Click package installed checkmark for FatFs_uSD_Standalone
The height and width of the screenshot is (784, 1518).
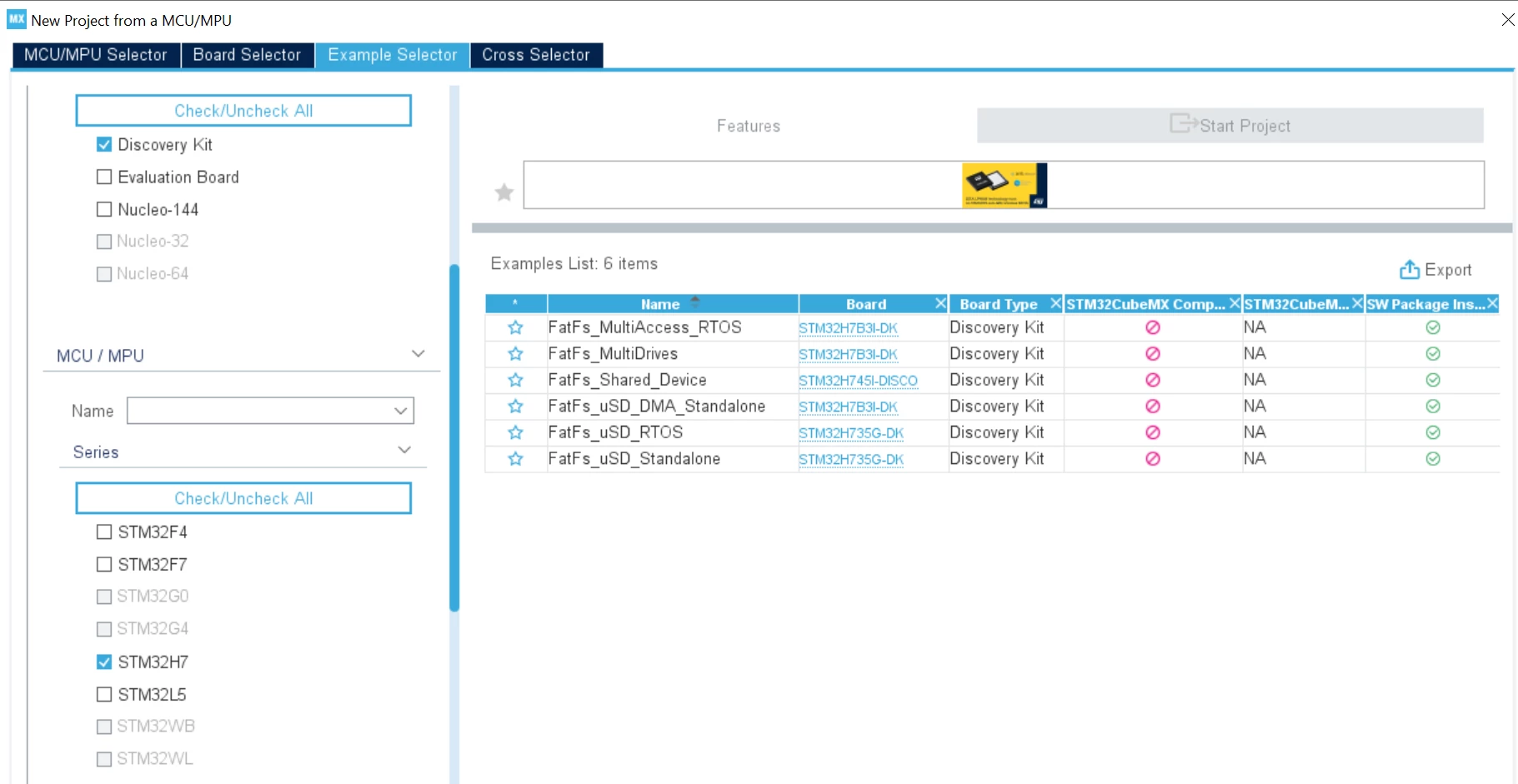1433,459
